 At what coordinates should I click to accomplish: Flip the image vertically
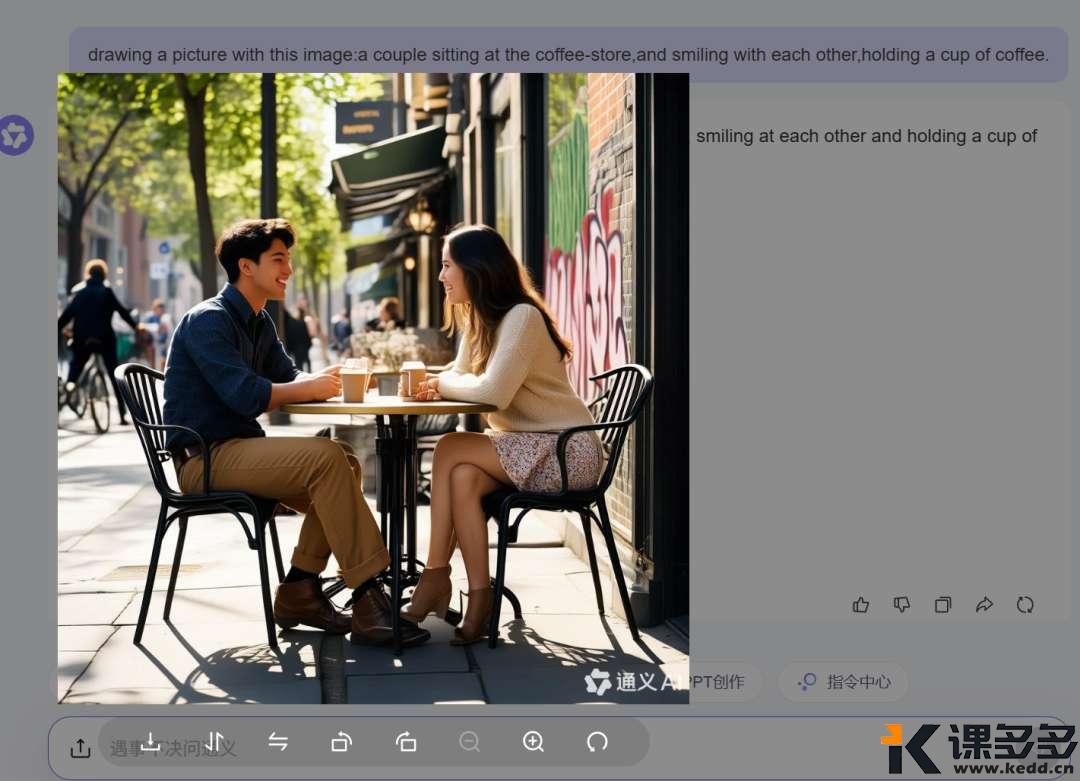(x=214, y=741)
